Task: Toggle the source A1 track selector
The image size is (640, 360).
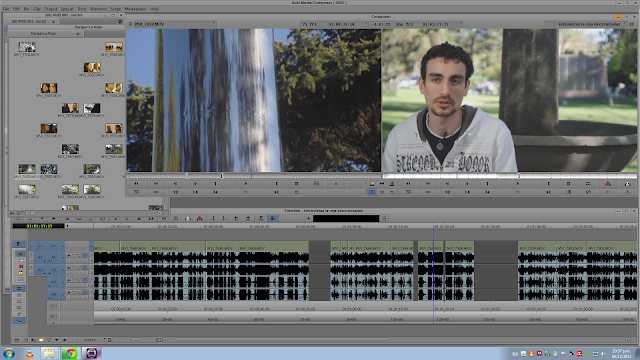Action: (40, 258)
